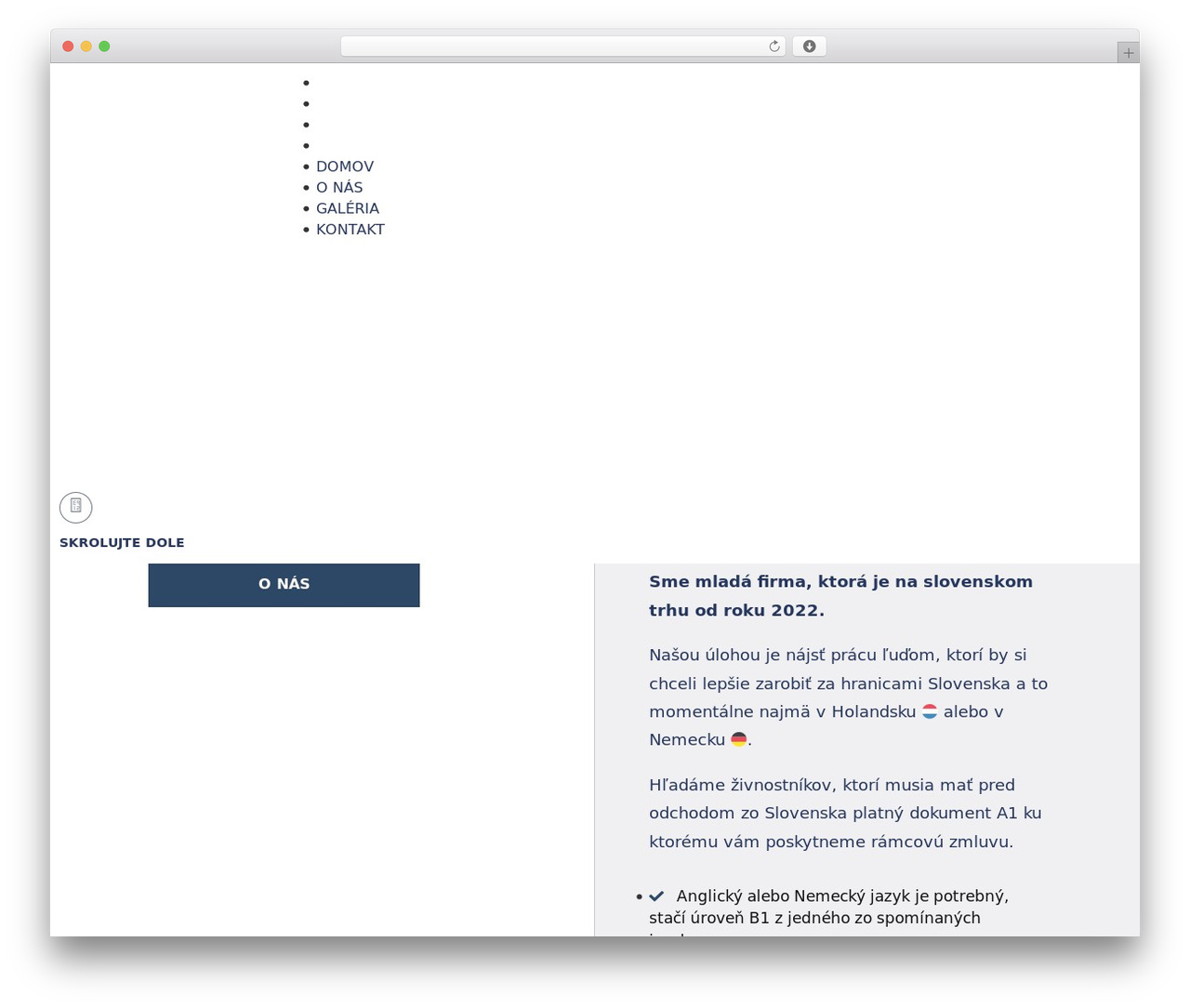
Task: Click the SKROLUJTE DOLE link
Action: coord(122,543)
